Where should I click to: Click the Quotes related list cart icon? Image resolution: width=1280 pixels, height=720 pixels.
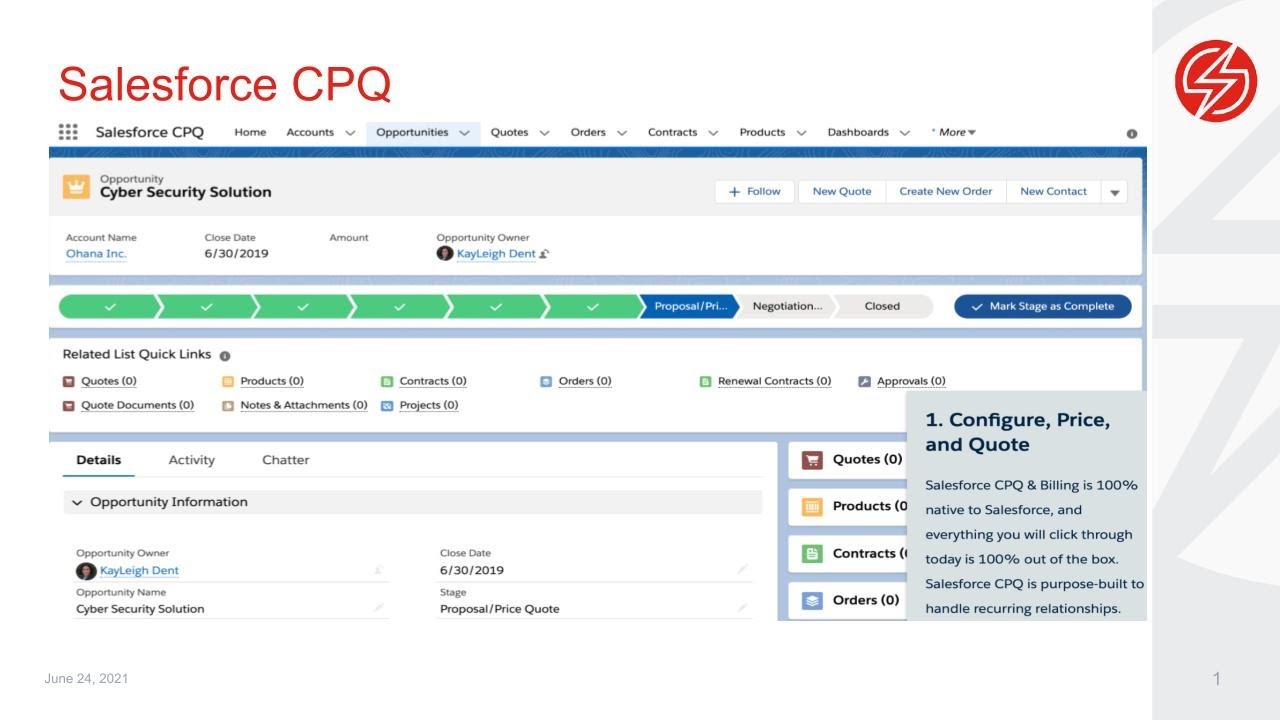tap(813, 460)
